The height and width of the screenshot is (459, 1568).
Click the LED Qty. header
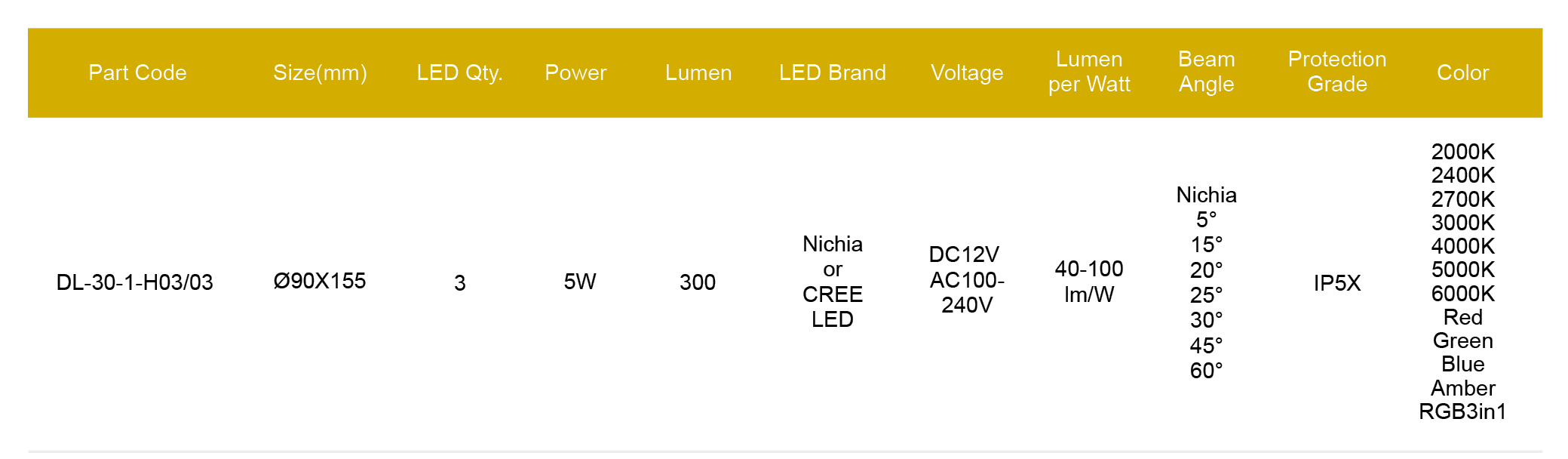(x=459, y=72)
